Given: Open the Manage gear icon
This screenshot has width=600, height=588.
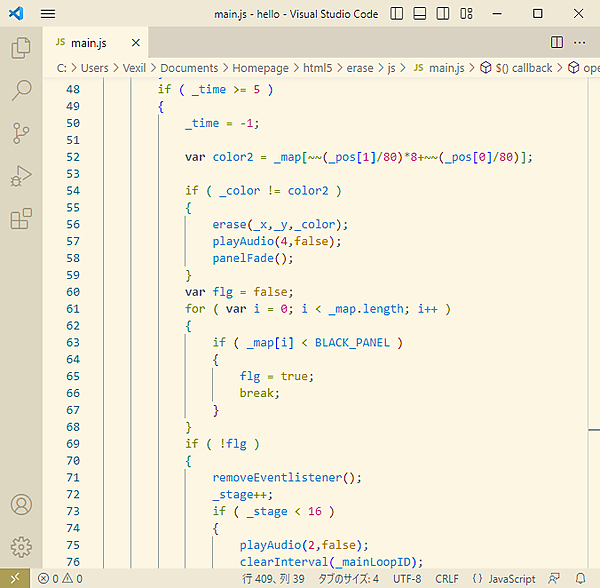Looking at the screenshot, I should pos(21,547).
